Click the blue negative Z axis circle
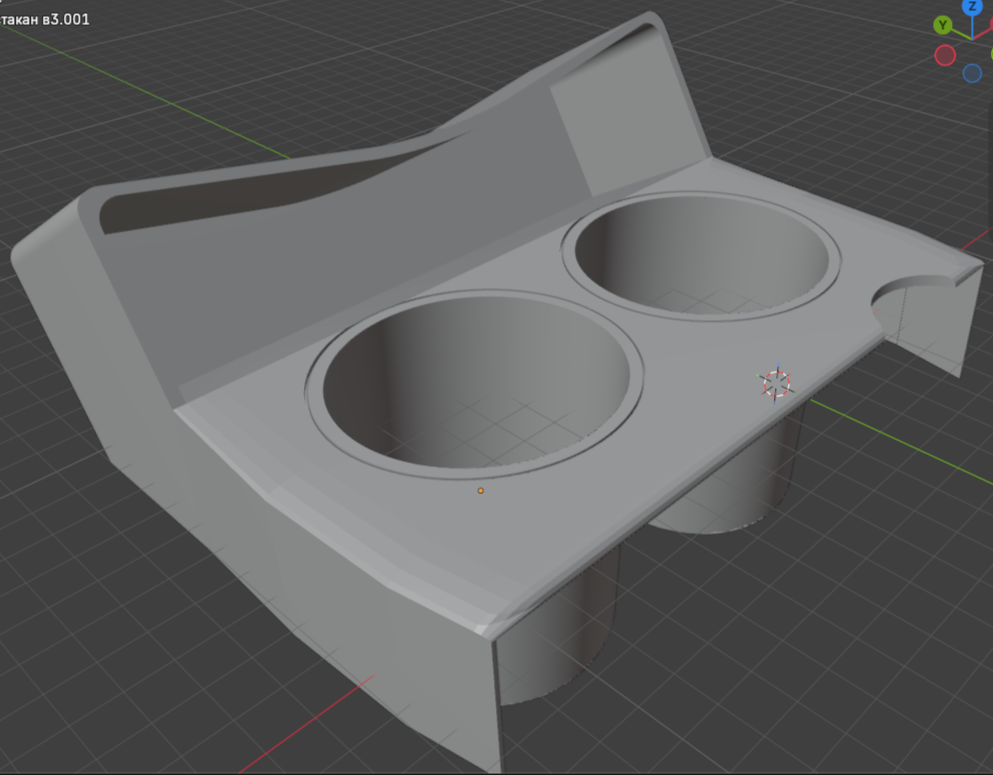This screenshot has width=993, height=775. click(972, 73)
